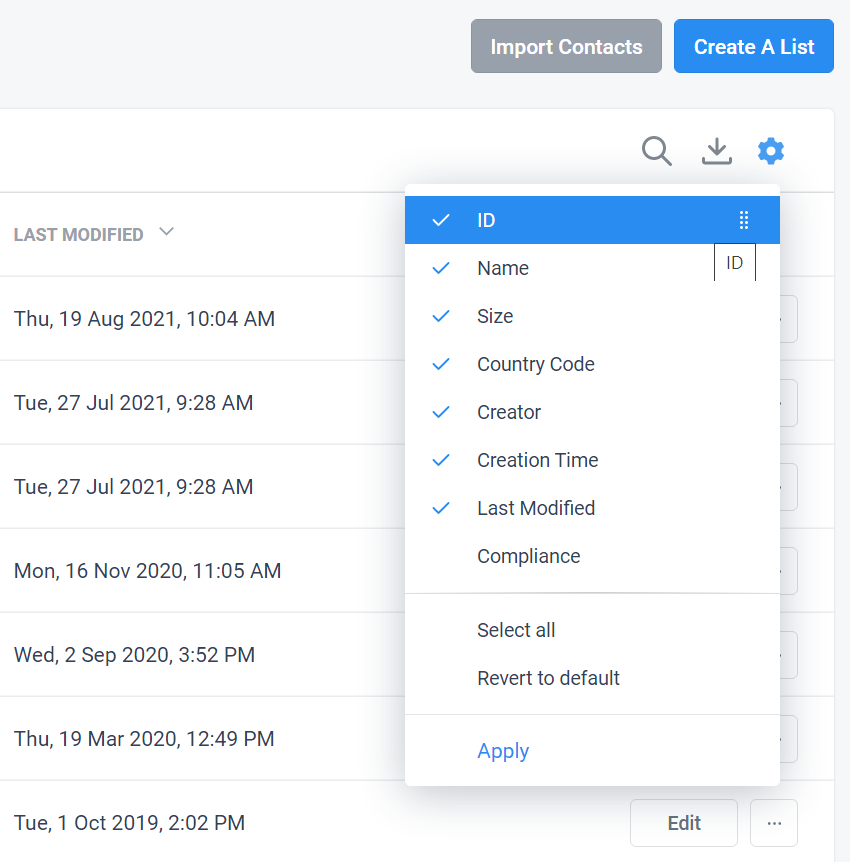This screenshot has height=862, width=850.
Task: Choose Revert to default in the columns menu
Action: pyautogui.click(x=548, y=678)
